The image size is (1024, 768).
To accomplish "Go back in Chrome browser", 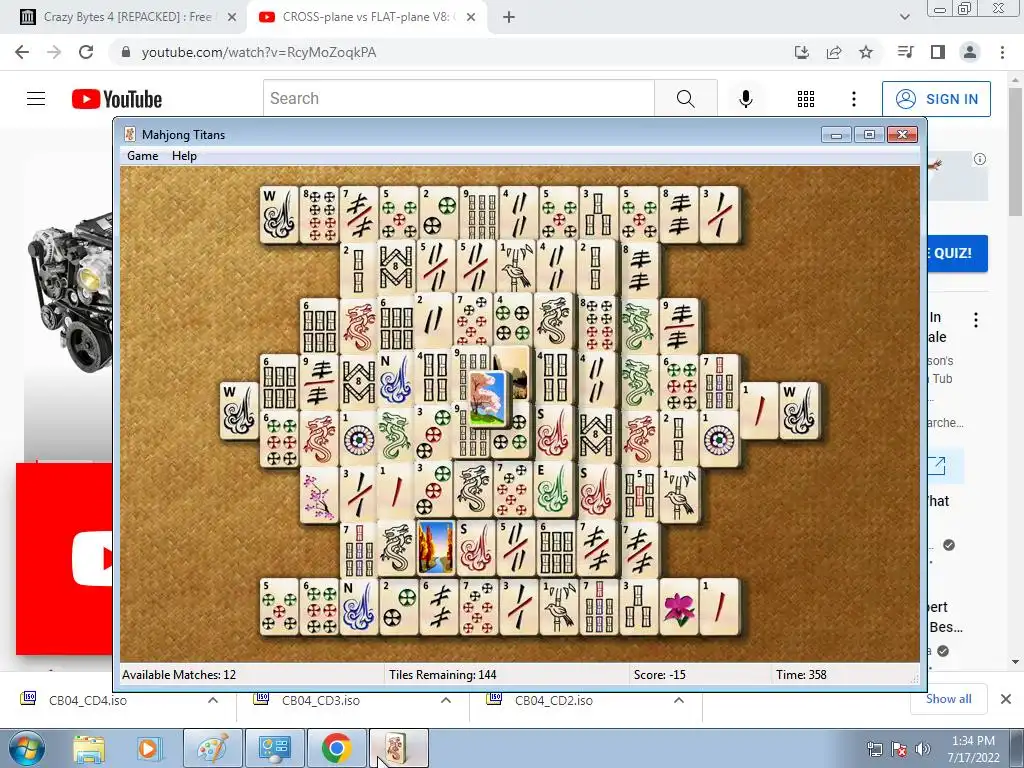I will coord(22,52).
